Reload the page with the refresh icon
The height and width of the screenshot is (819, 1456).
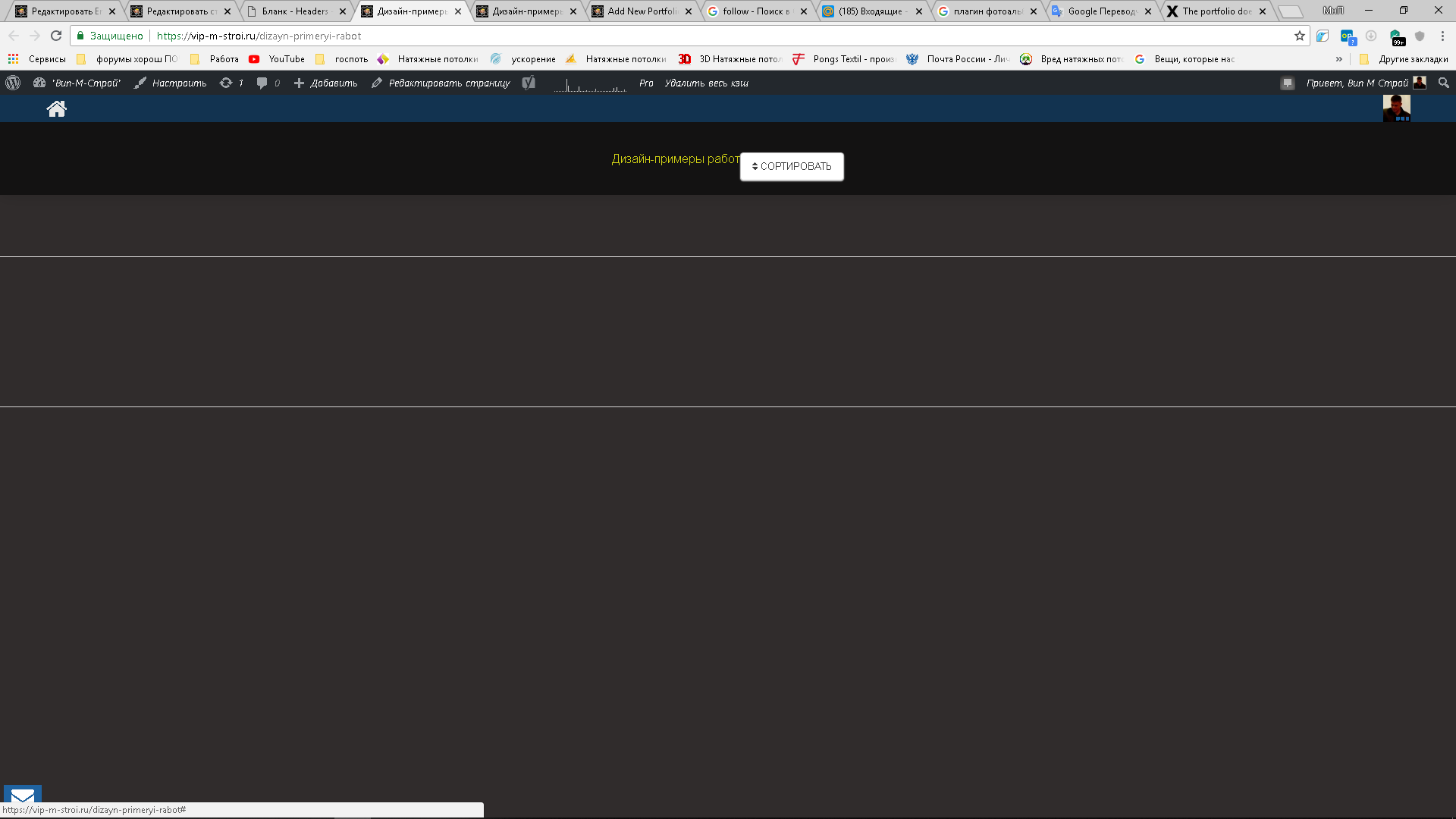56,36
